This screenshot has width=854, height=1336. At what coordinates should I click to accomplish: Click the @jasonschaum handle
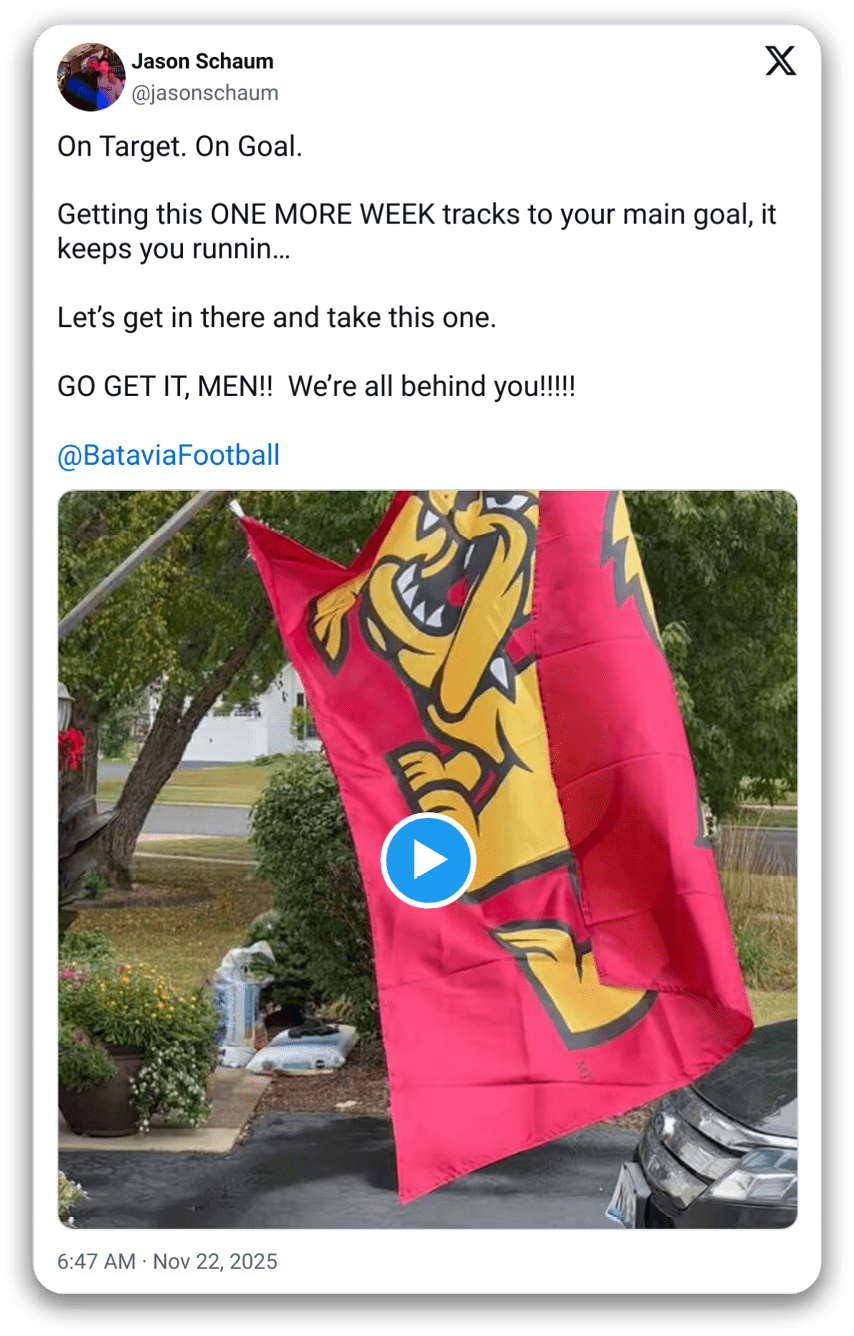point(205,93)
